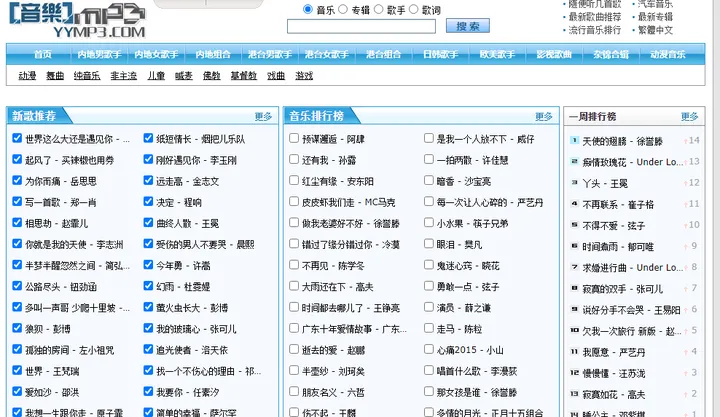The height and width of the screenshot is (417, 720).
Task: Uncheck the 为你而痛 - 岳思思 checkbox
Action: coord(17,180)
